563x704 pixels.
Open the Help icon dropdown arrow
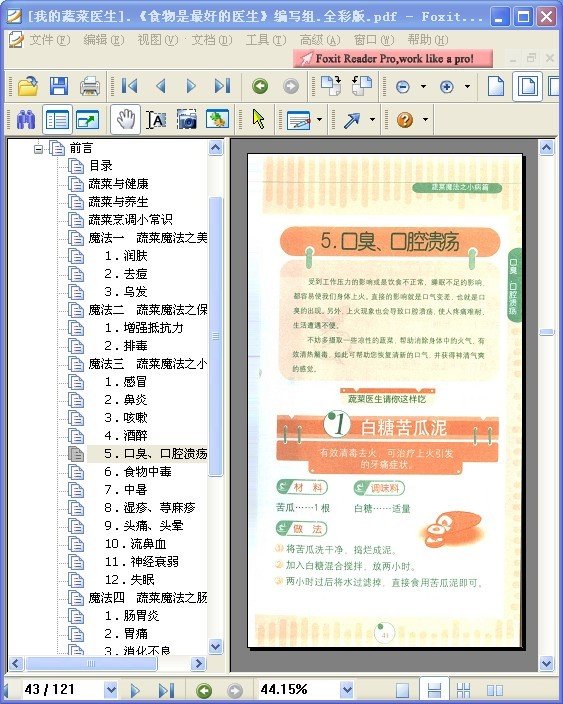coord(425,120)
